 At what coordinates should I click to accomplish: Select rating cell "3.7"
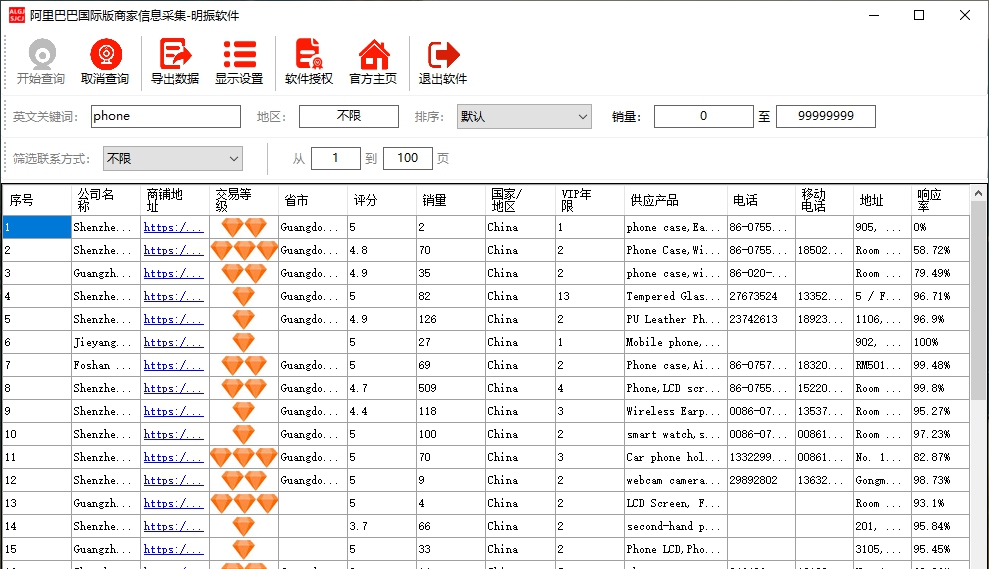[382, 527]
